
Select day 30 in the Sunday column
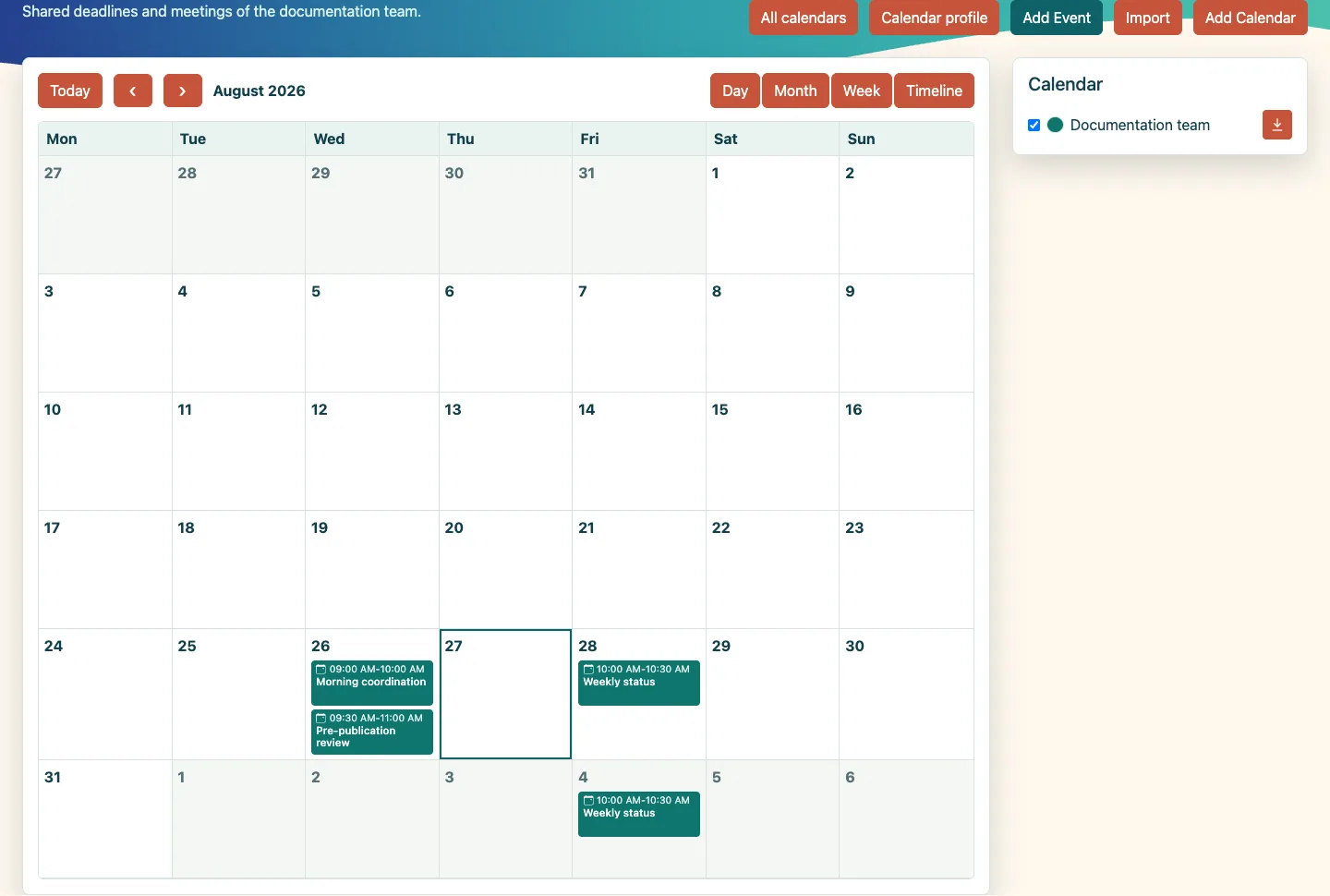coord(906,694)
